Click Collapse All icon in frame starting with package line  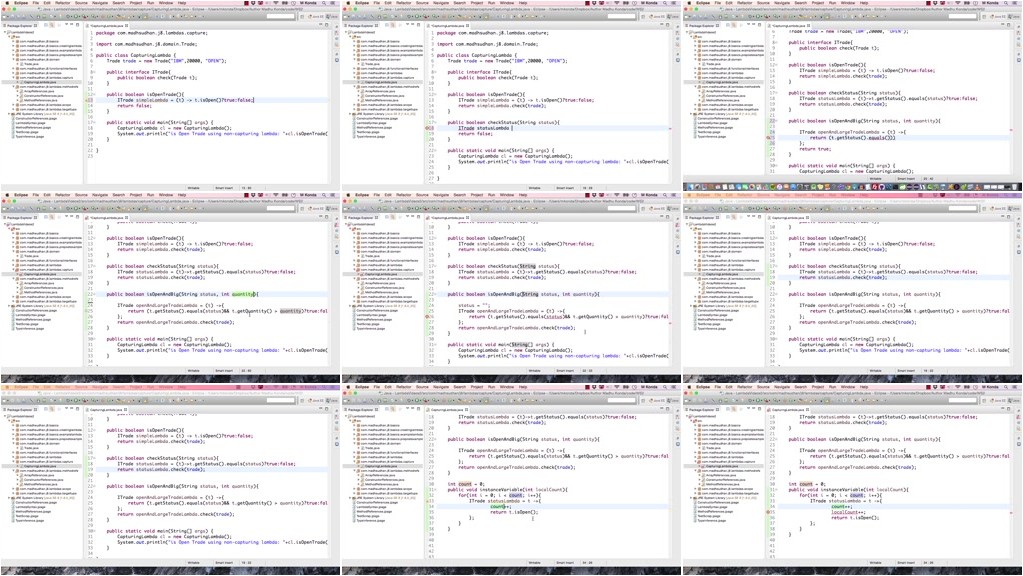pos(46,25)
